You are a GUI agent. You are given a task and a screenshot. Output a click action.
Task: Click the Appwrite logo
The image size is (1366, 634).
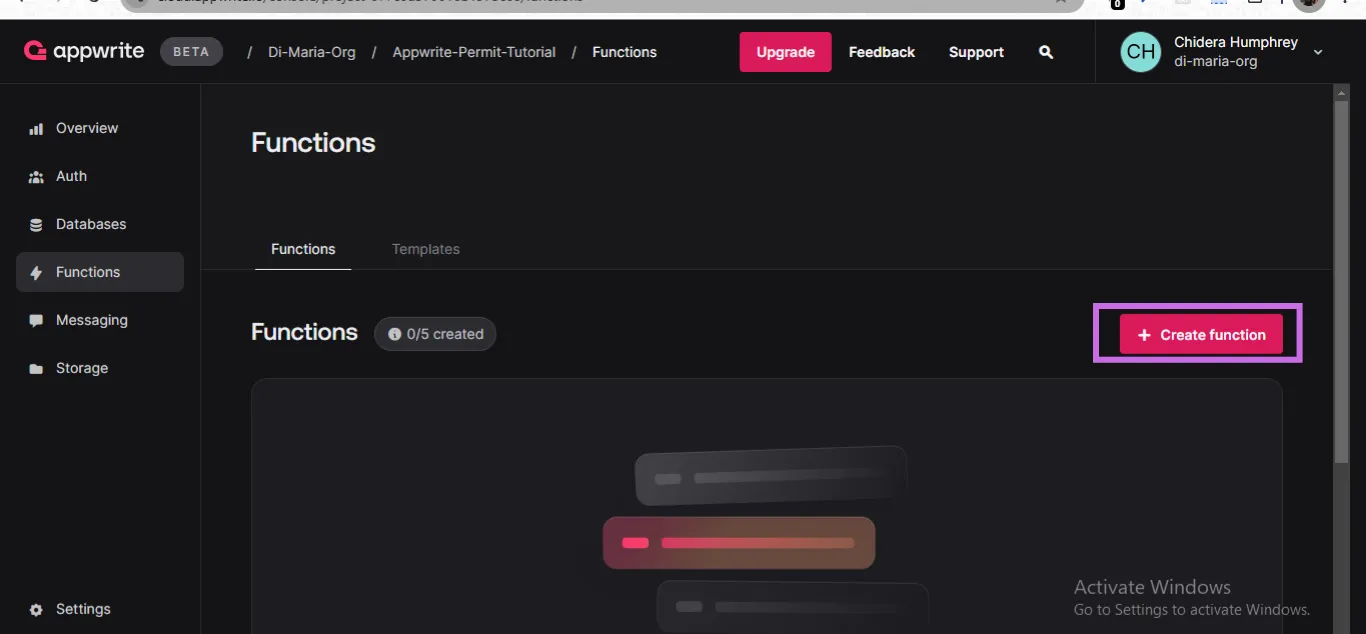pyautogui.click(x=84, y=51)
